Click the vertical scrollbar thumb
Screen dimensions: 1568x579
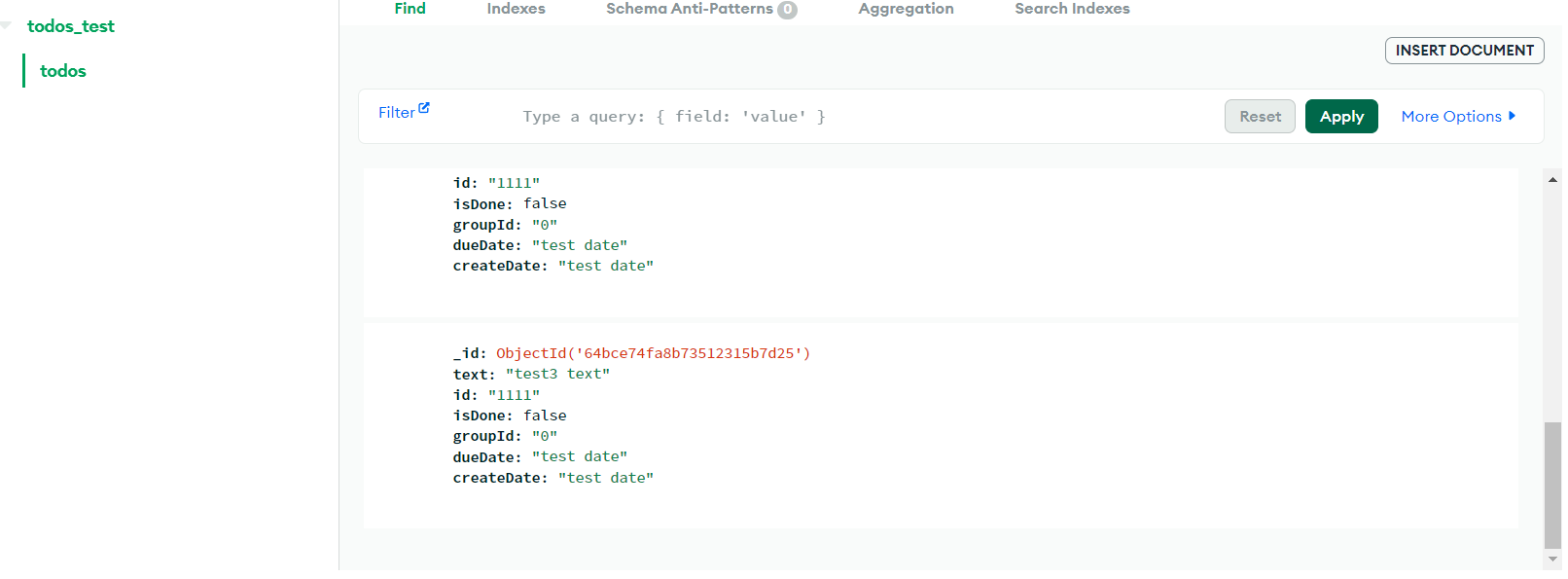[1552, 486]
